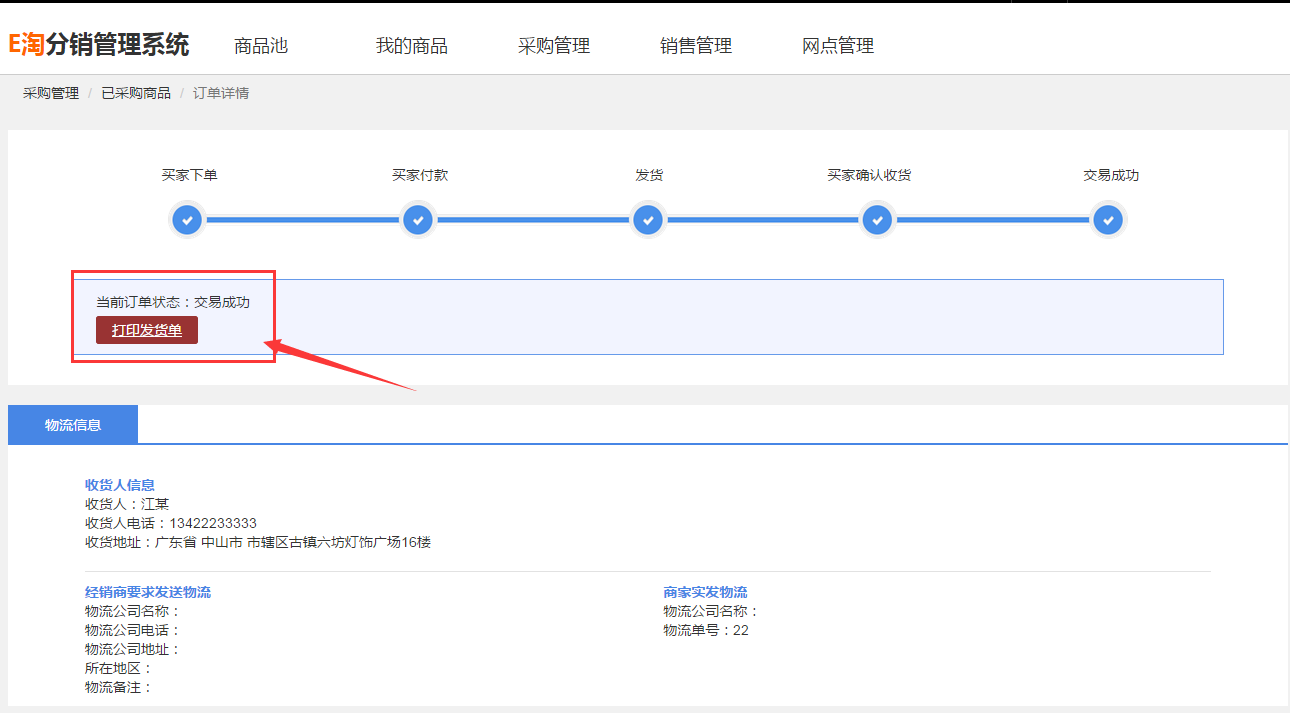Click the 采购管理 breadcrumb link
The width and height of the screenshot is (1290, 713).
[51, 93]
